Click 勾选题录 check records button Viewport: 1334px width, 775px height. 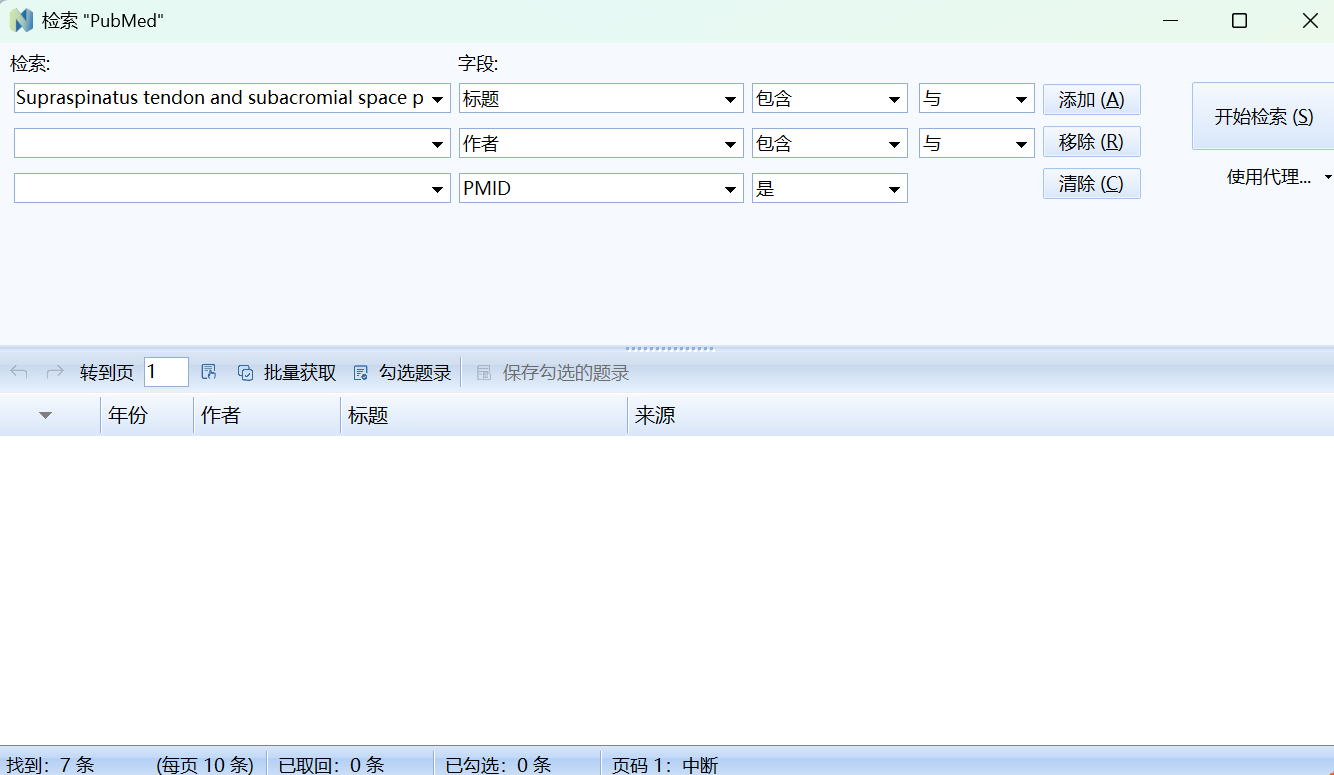402,373
